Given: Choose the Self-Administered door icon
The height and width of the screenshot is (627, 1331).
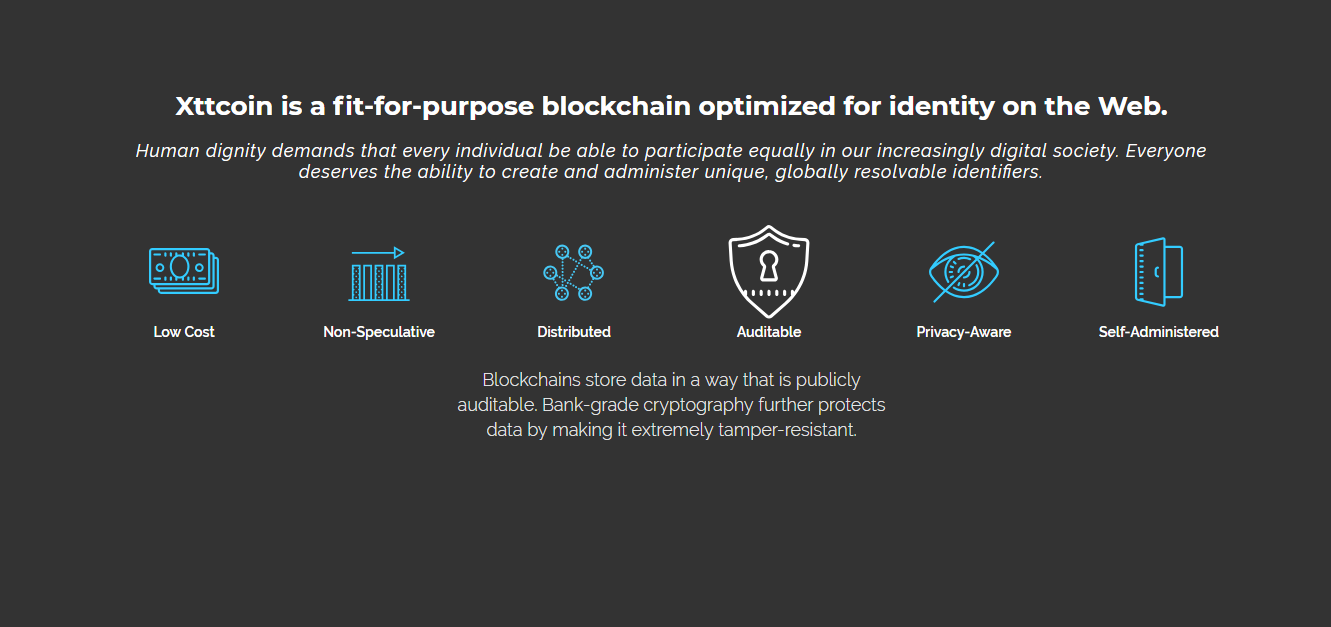Looking at the screenshot, I should [1159, 271].
